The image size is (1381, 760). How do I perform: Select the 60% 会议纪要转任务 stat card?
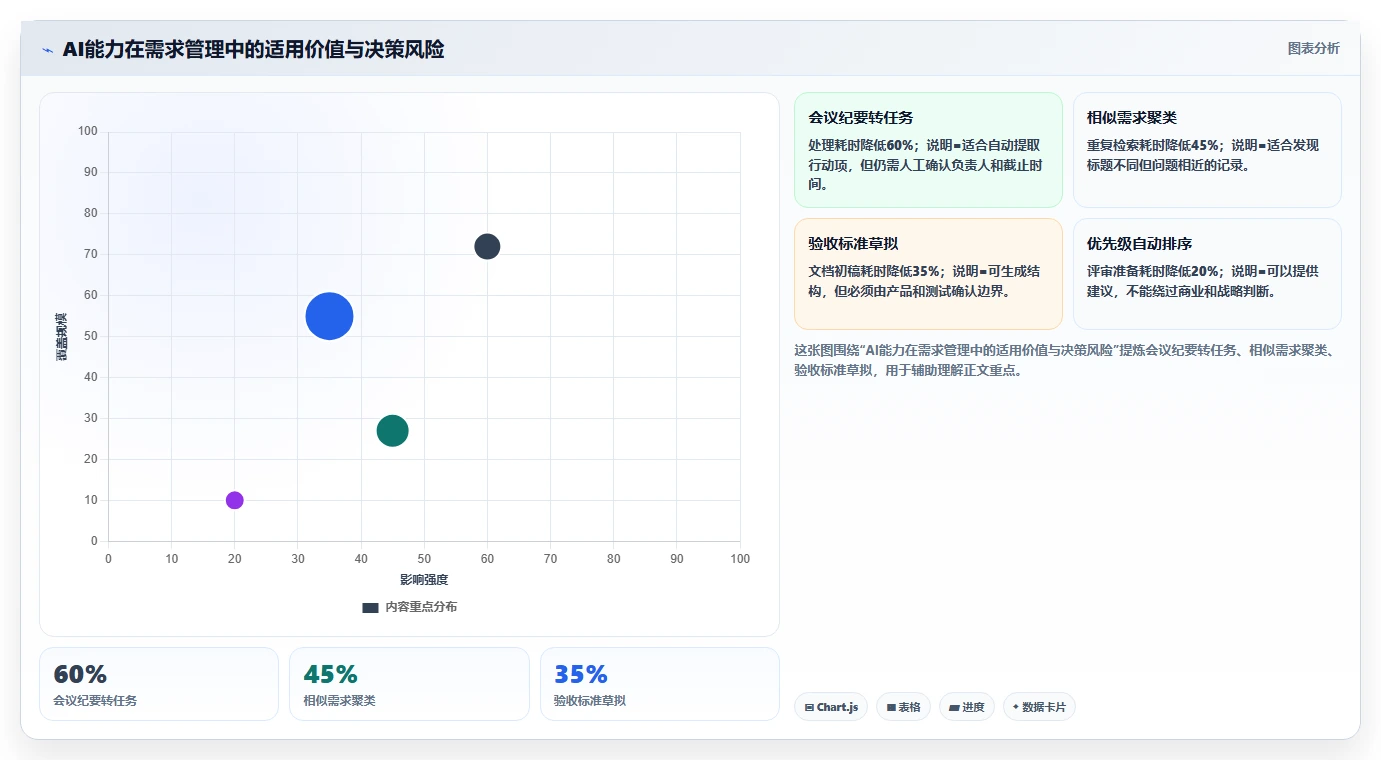[x=159, y=684]
